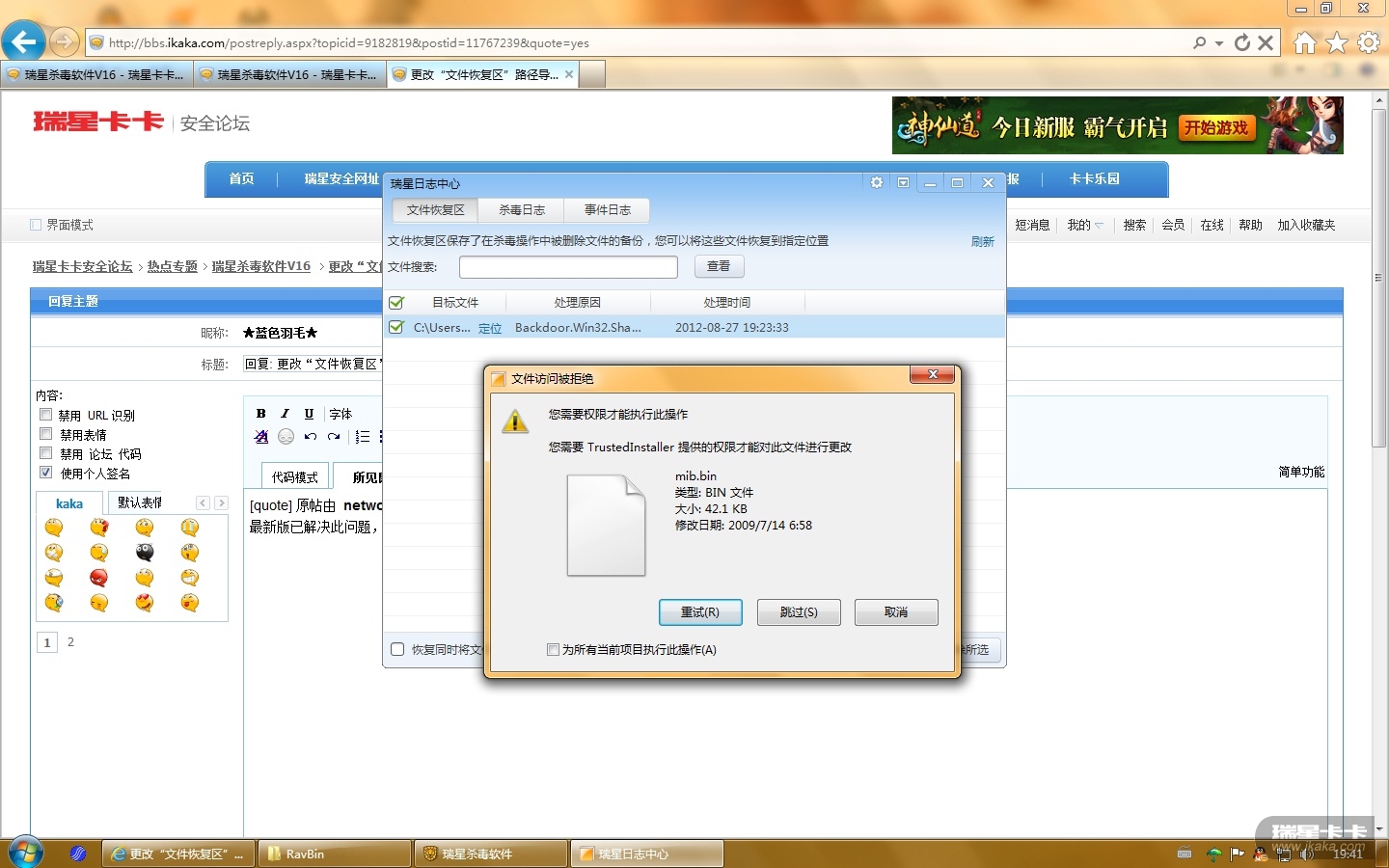This screenshot has width=1389, height=868.
Task: Redo the edit in editor
Action: point(334,437)
